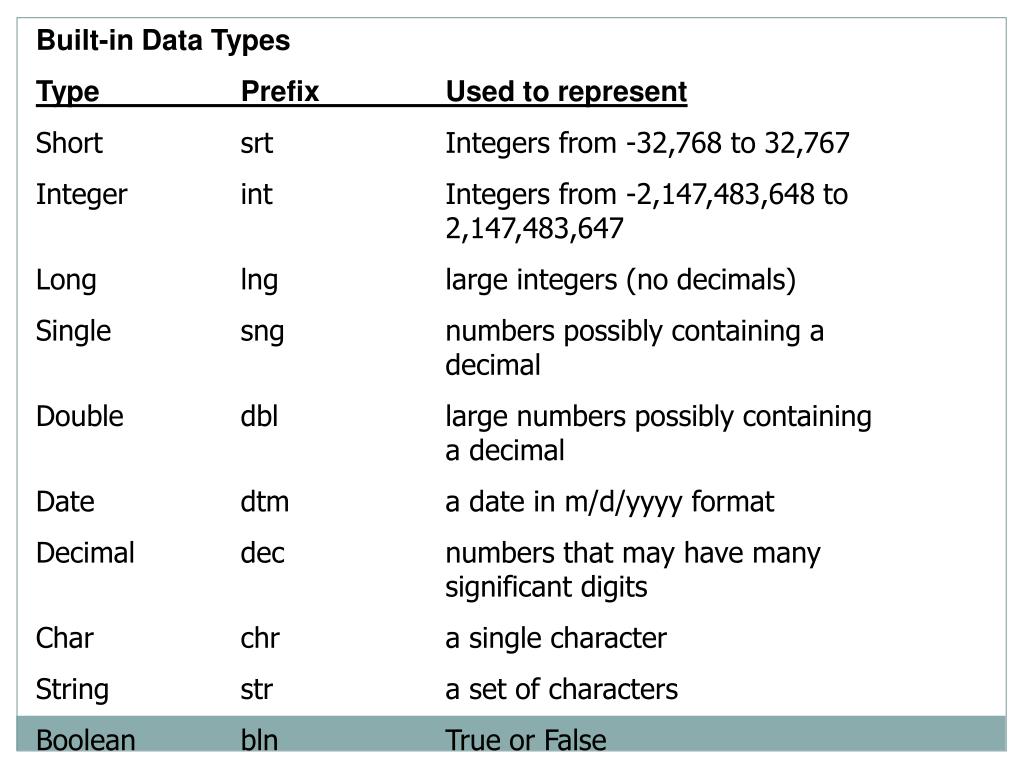Click the 'Built-in Data Types' title
Screen dimensions: 1024x768
pos(163,40)
